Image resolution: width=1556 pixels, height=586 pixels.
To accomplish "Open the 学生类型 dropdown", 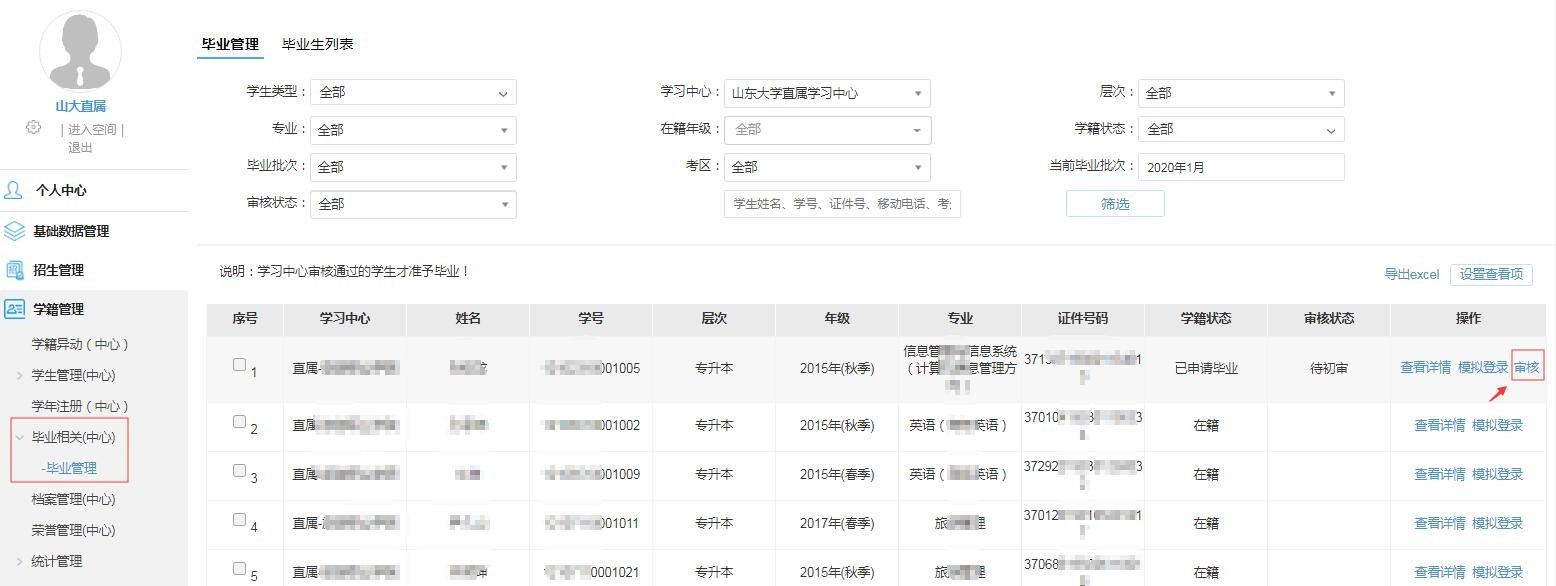I will 413,92.
